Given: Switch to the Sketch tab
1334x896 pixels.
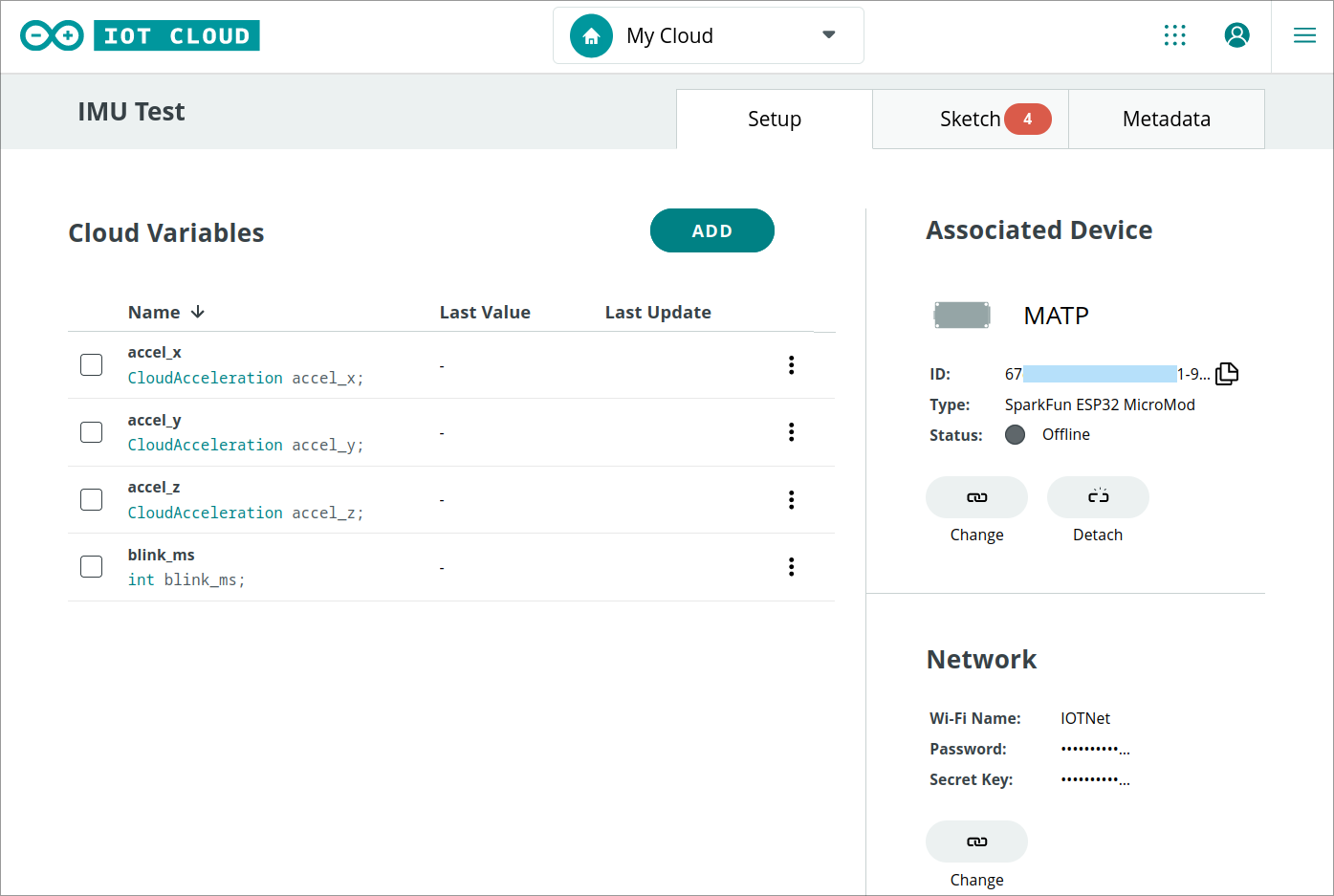Looking at the screenshot, I should coord(969,119).
